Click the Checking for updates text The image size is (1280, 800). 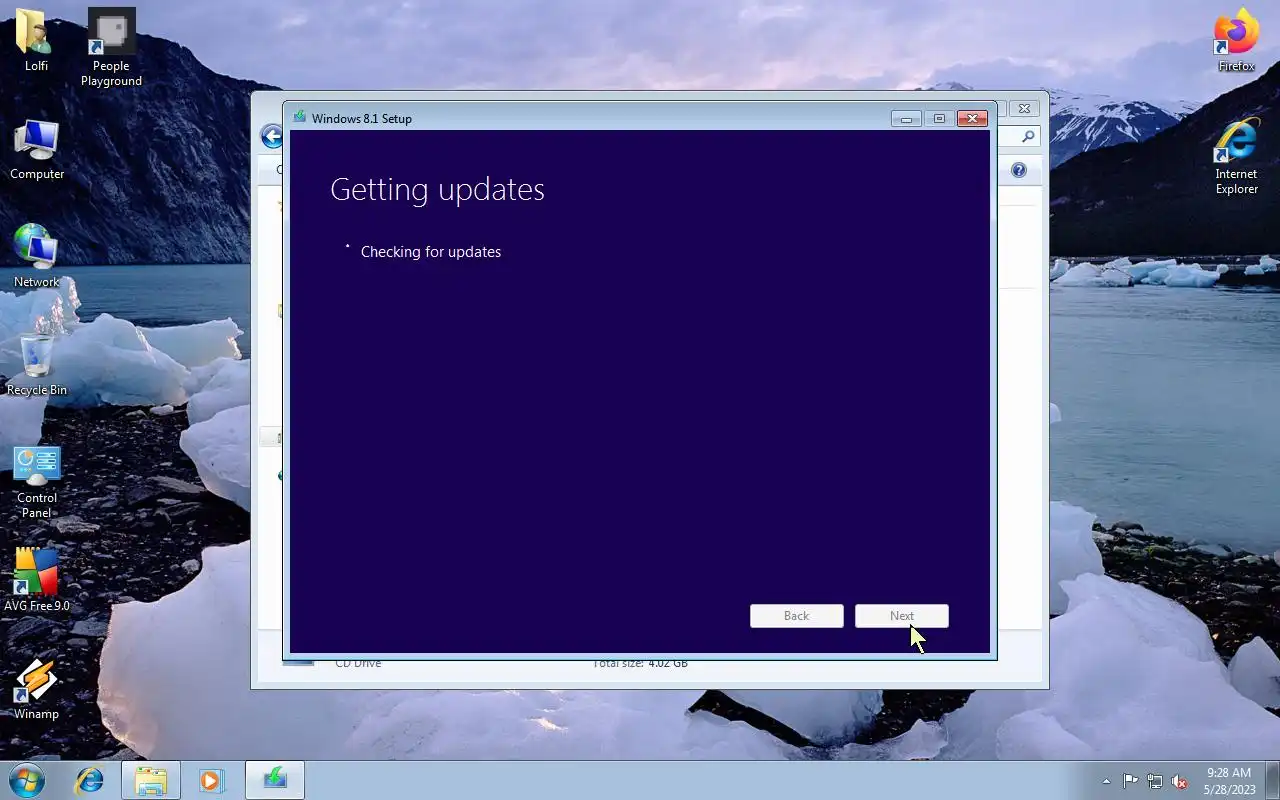point(431,252)
